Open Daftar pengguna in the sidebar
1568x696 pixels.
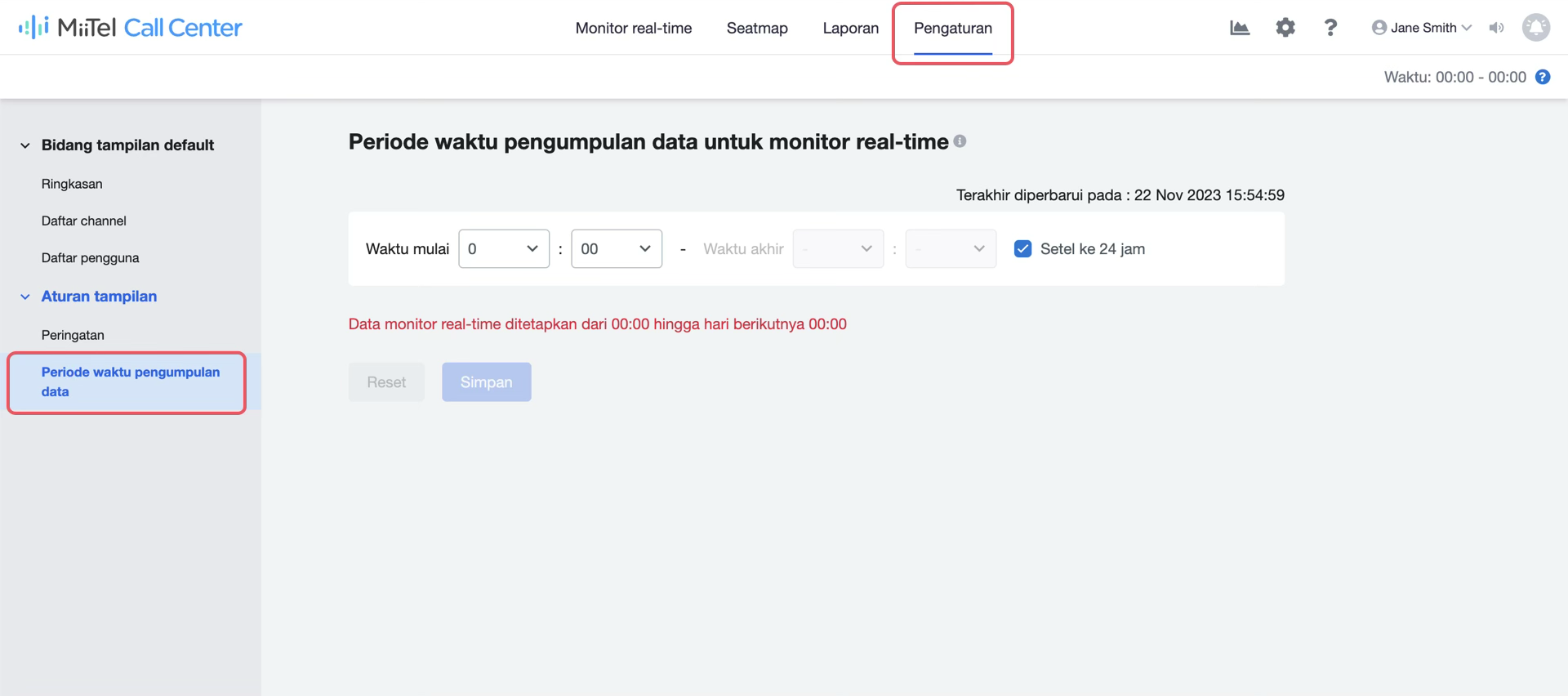[x=91, y=257]
